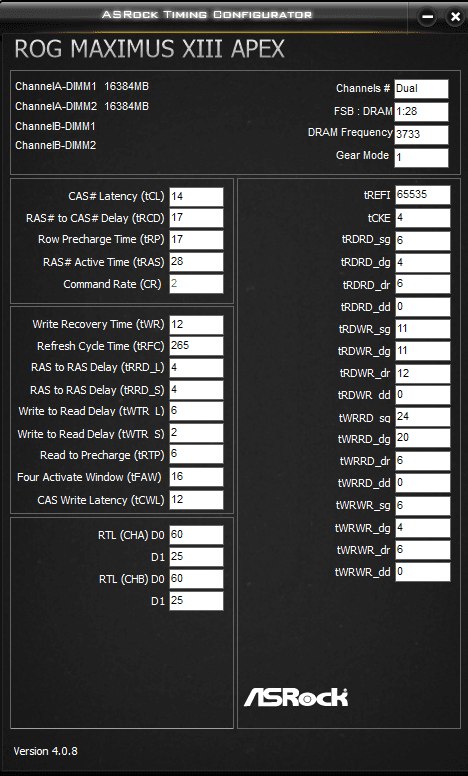The width and height of the screenshot is (468, 776).
Task: Click the ChannelB-DIMM2 label
Action: click(x=55, y=146)
